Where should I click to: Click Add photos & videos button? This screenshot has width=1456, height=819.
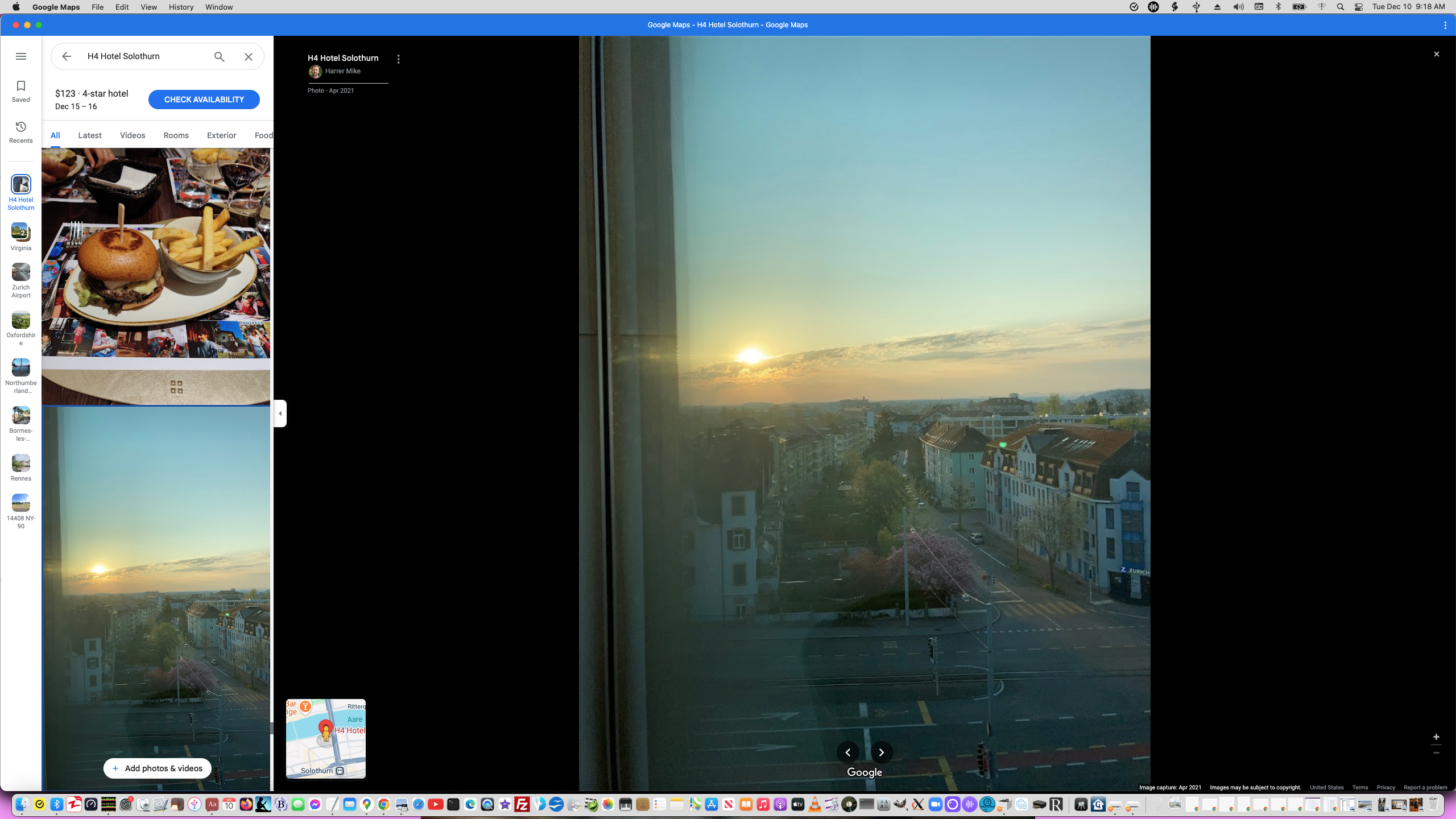point(158,768)
